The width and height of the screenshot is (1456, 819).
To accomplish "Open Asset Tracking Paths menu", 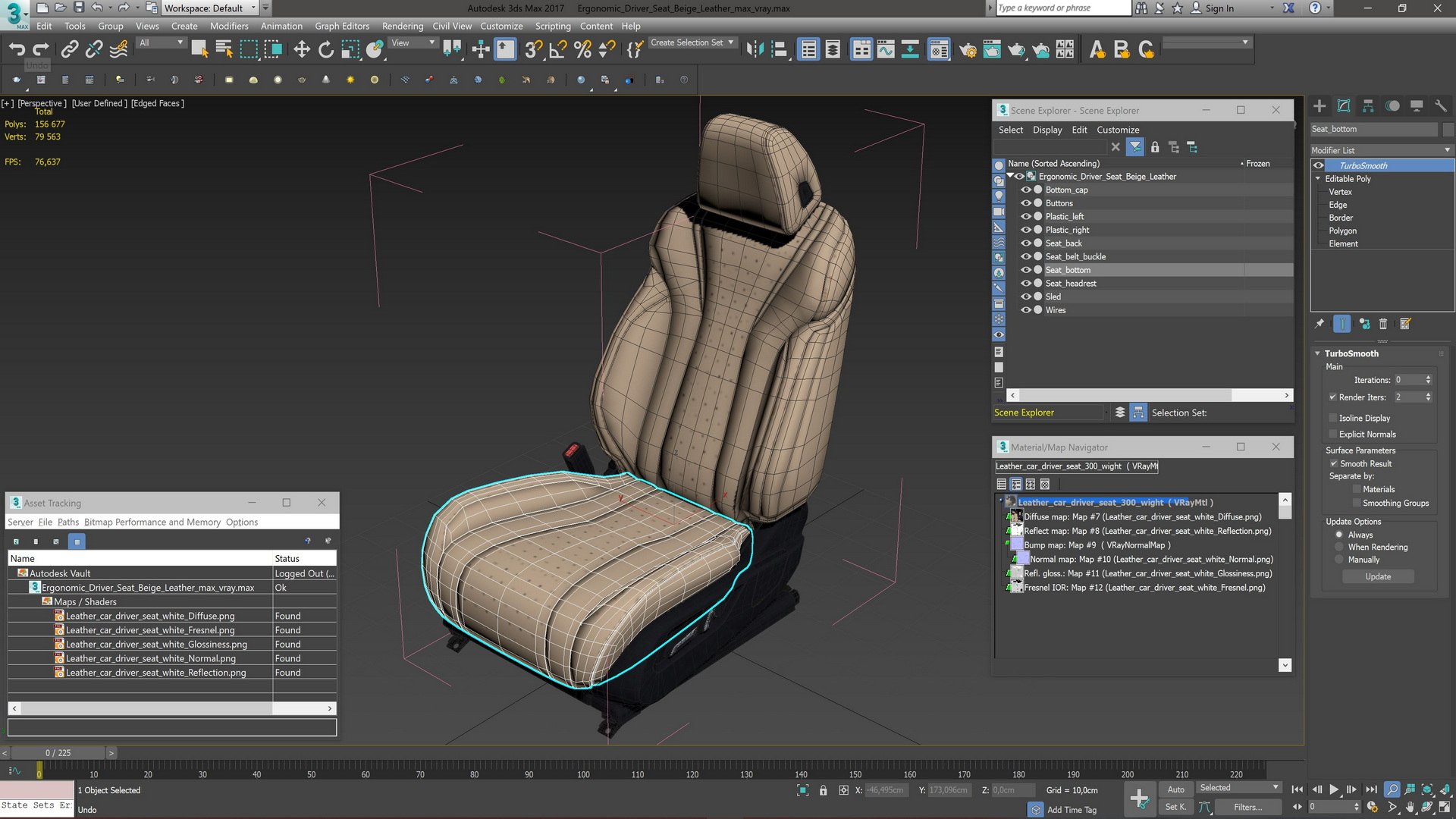I will 68,522.
